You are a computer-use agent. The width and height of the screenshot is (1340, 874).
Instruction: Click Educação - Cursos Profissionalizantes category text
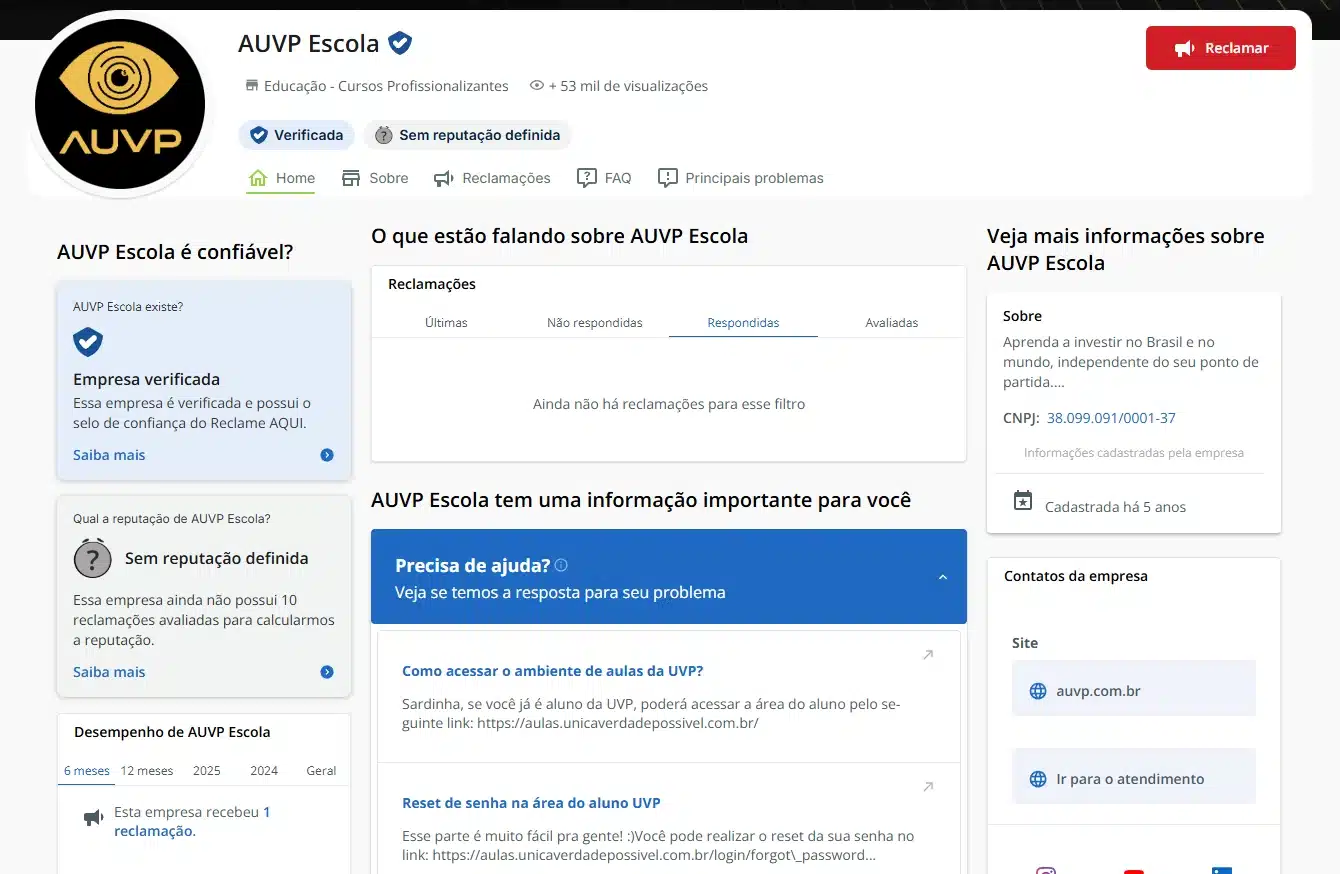(x=386, y=86)
